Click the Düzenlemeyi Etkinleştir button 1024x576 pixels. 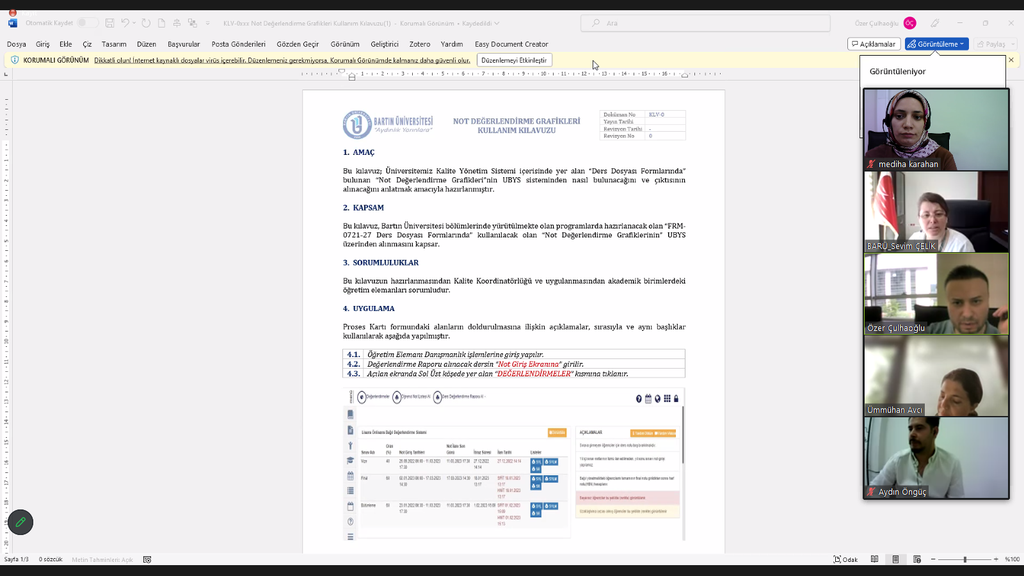514,60
